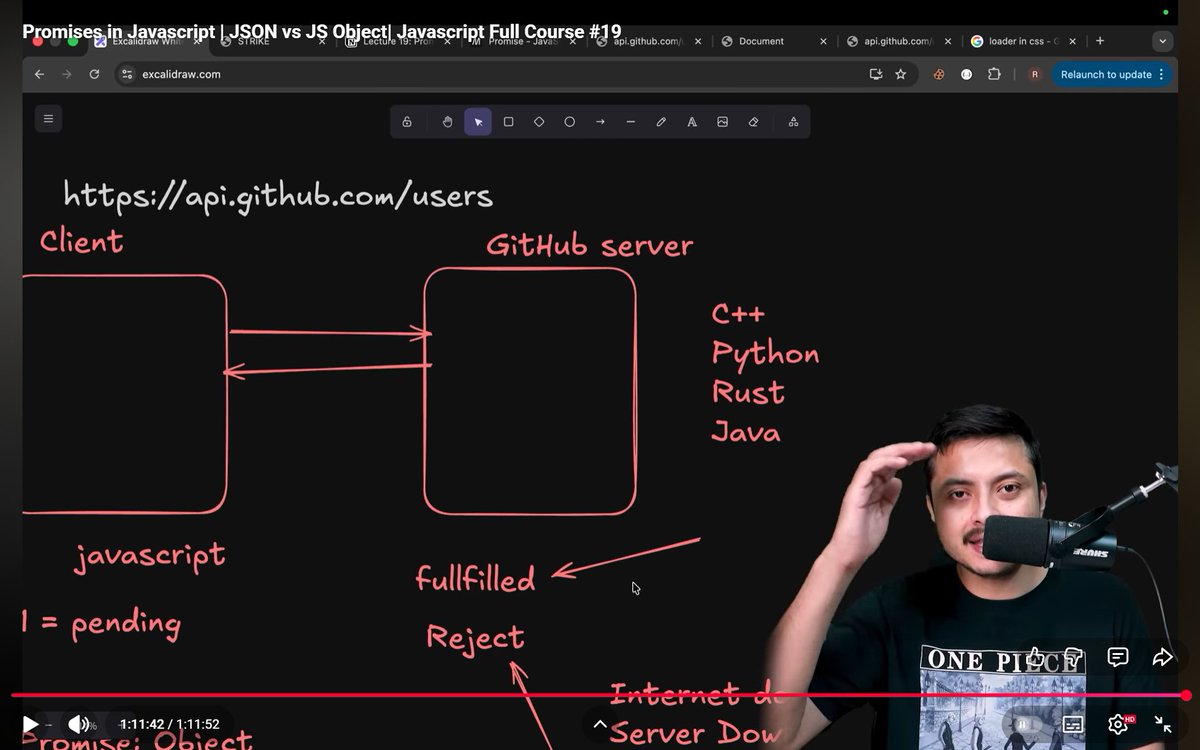Go forward in Chrome
The image size is (1200, 750).
67,74
